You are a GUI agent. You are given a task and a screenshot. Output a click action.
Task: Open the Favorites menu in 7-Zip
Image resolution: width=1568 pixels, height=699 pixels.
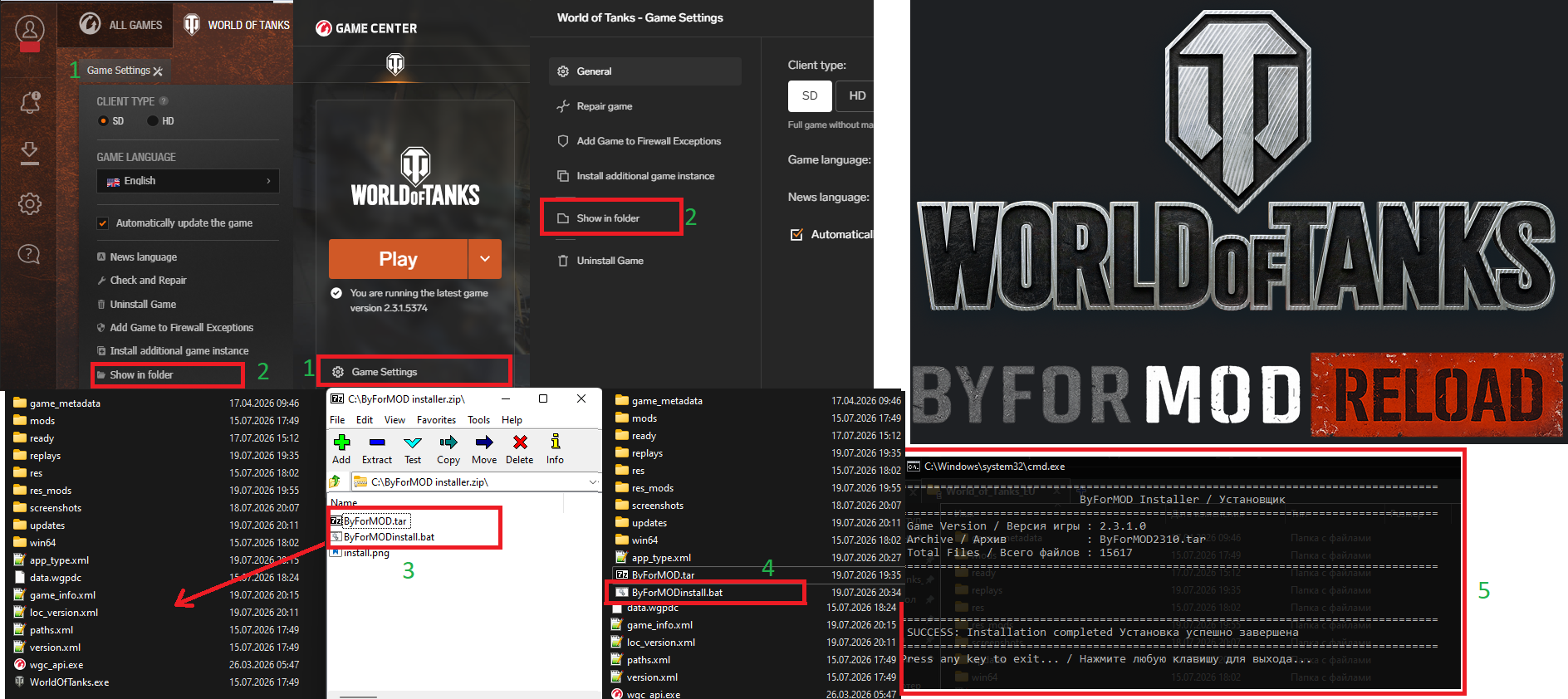coord(436,420)
